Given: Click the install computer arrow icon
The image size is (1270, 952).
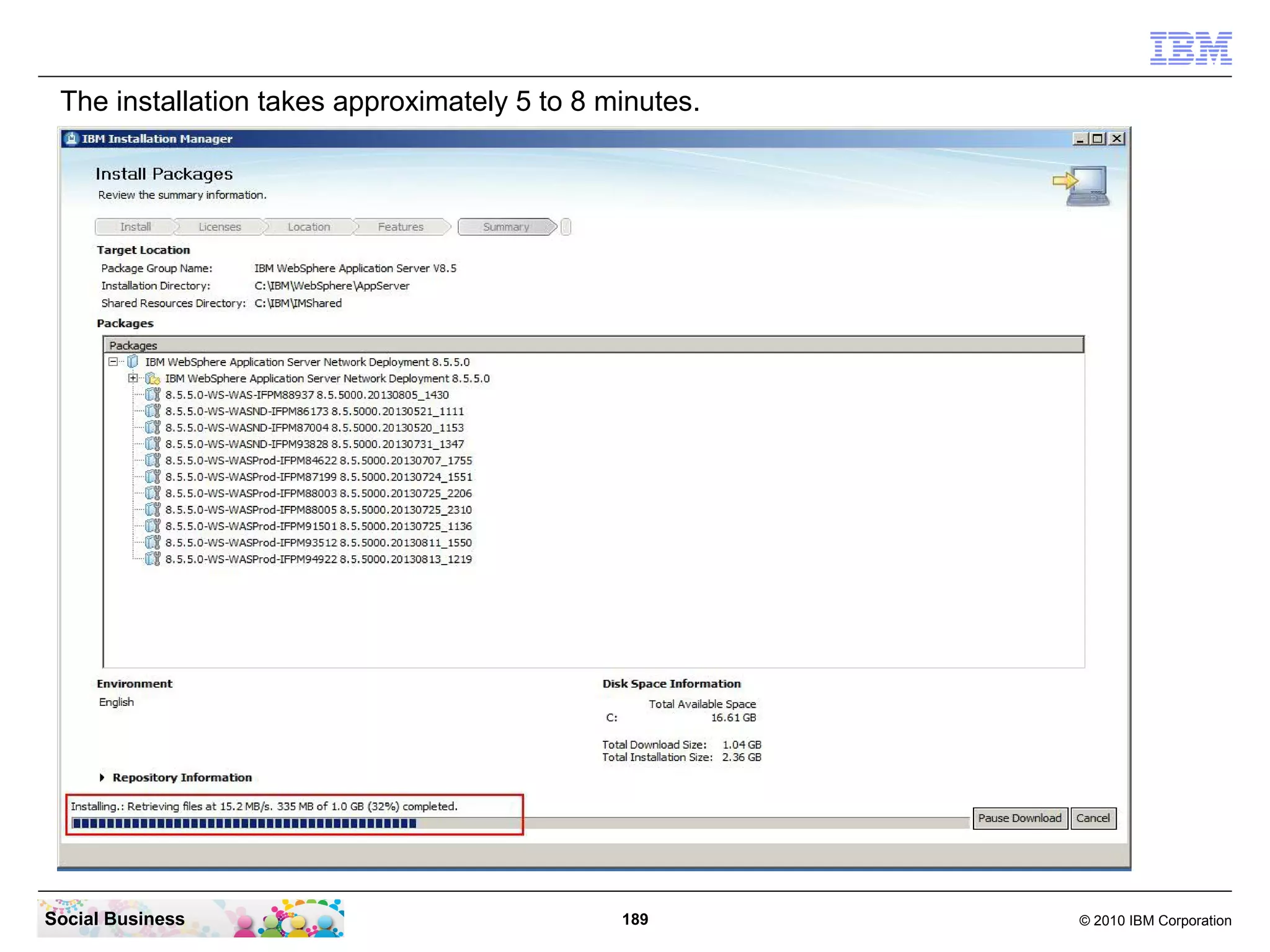Looking at the screenshot, I should tap(1081, 186).
